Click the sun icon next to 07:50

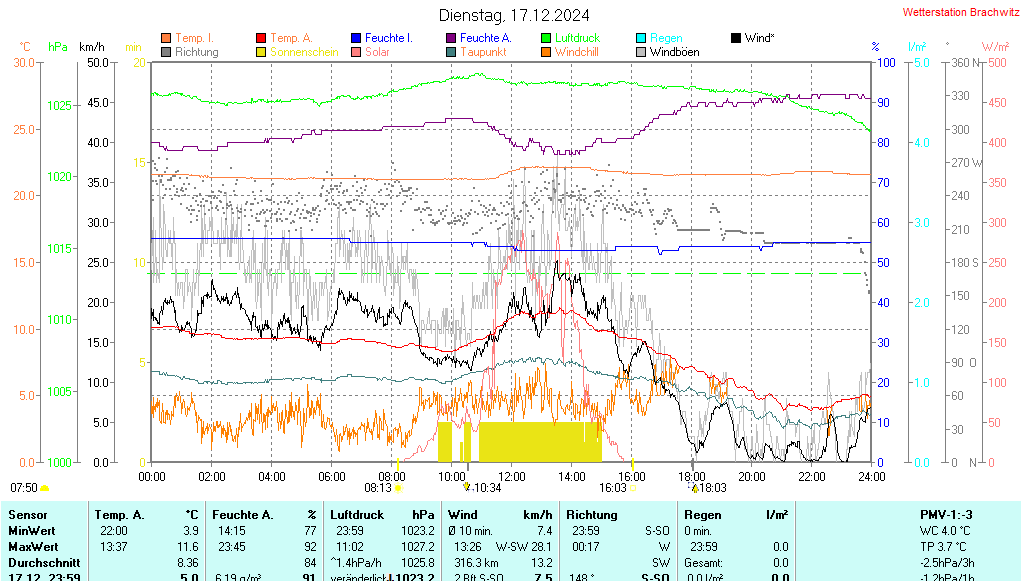tap(45, 488)
